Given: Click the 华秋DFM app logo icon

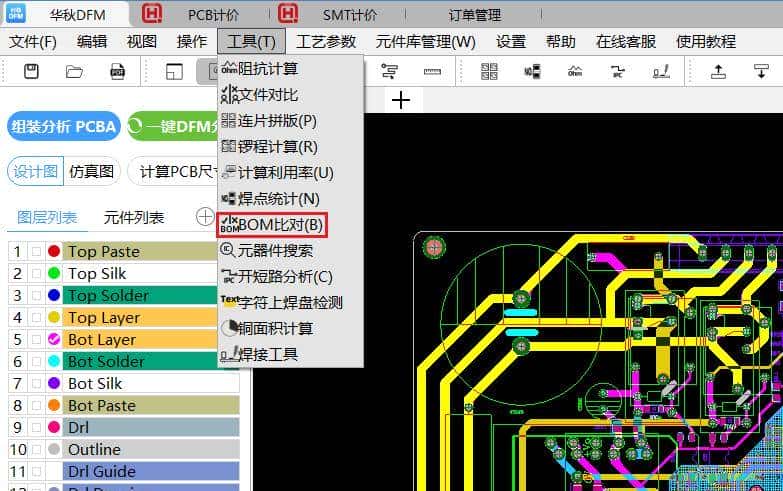Looking at the screenshot, I should [x=15, y=14].
